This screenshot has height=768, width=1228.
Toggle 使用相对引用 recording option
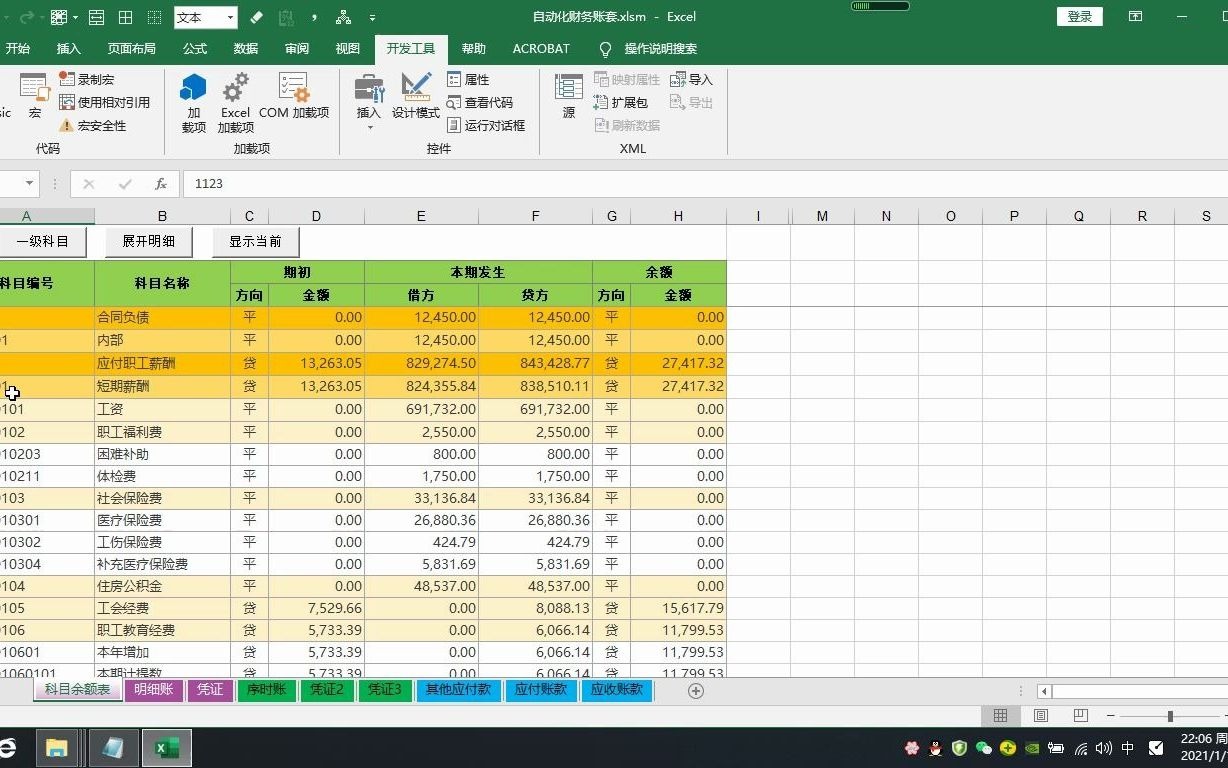[x=106, y=101]
